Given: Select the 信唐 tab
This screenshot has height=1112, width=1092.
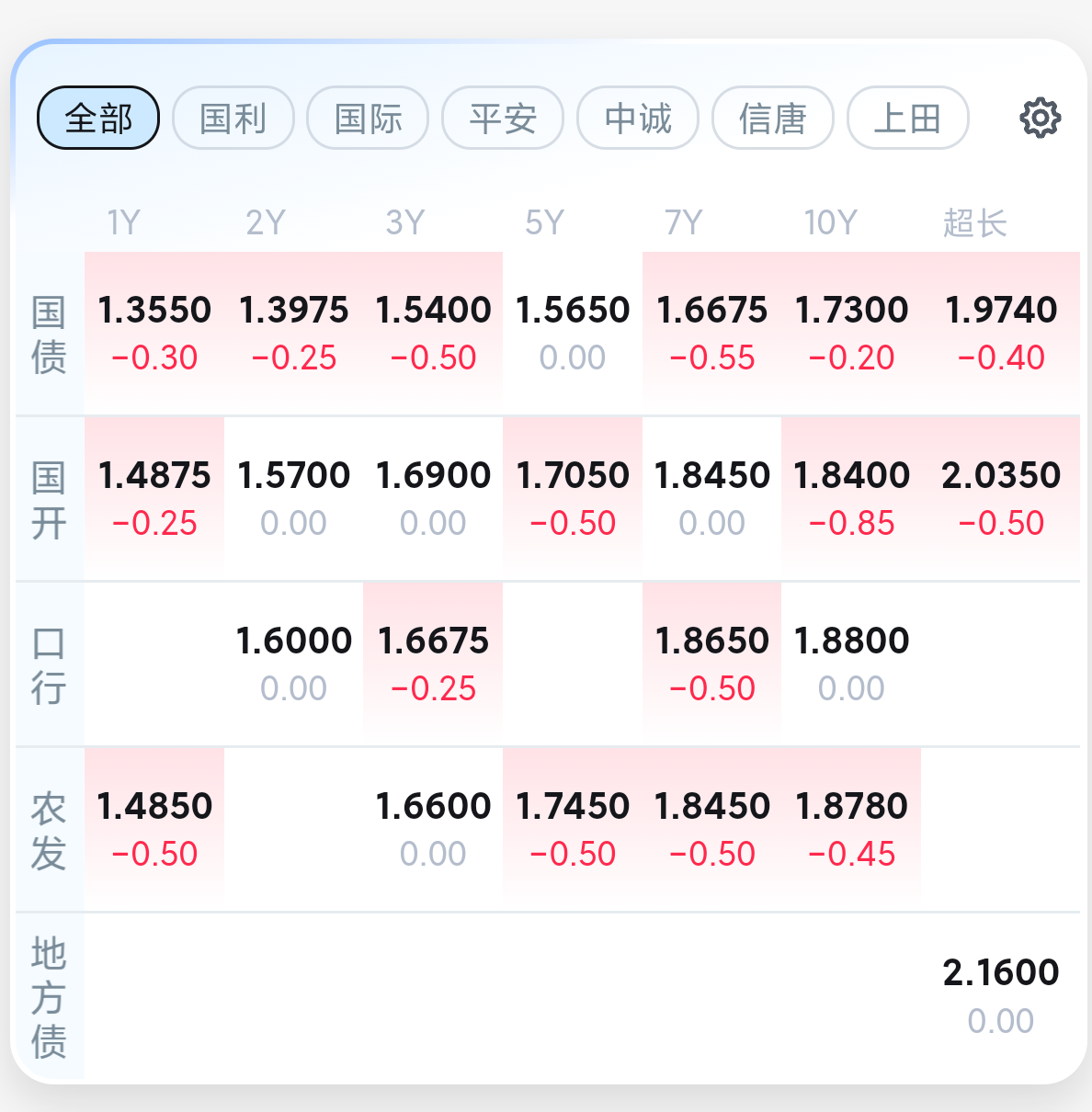Looking at the screenshot, I should click(x=773, y=118).
